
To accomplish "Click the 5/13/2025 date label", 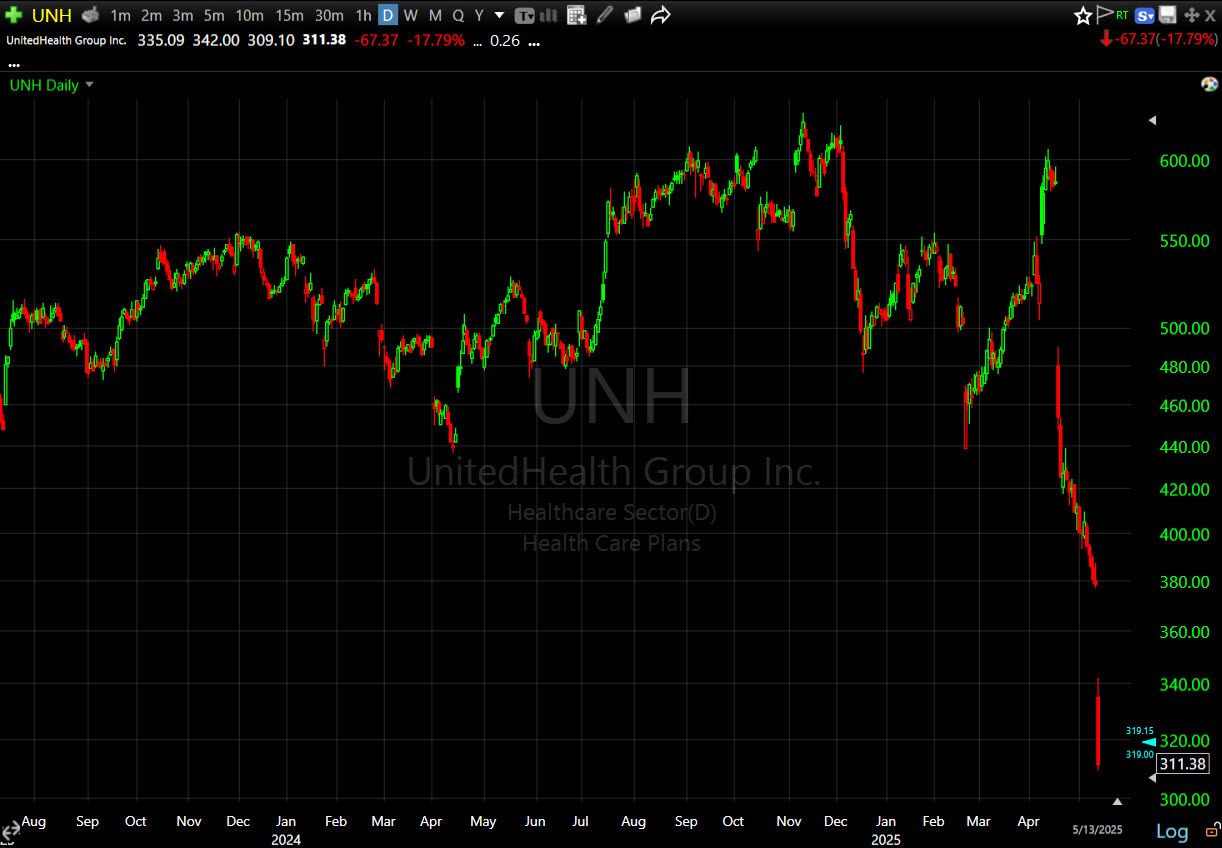I will (1097, 830).
